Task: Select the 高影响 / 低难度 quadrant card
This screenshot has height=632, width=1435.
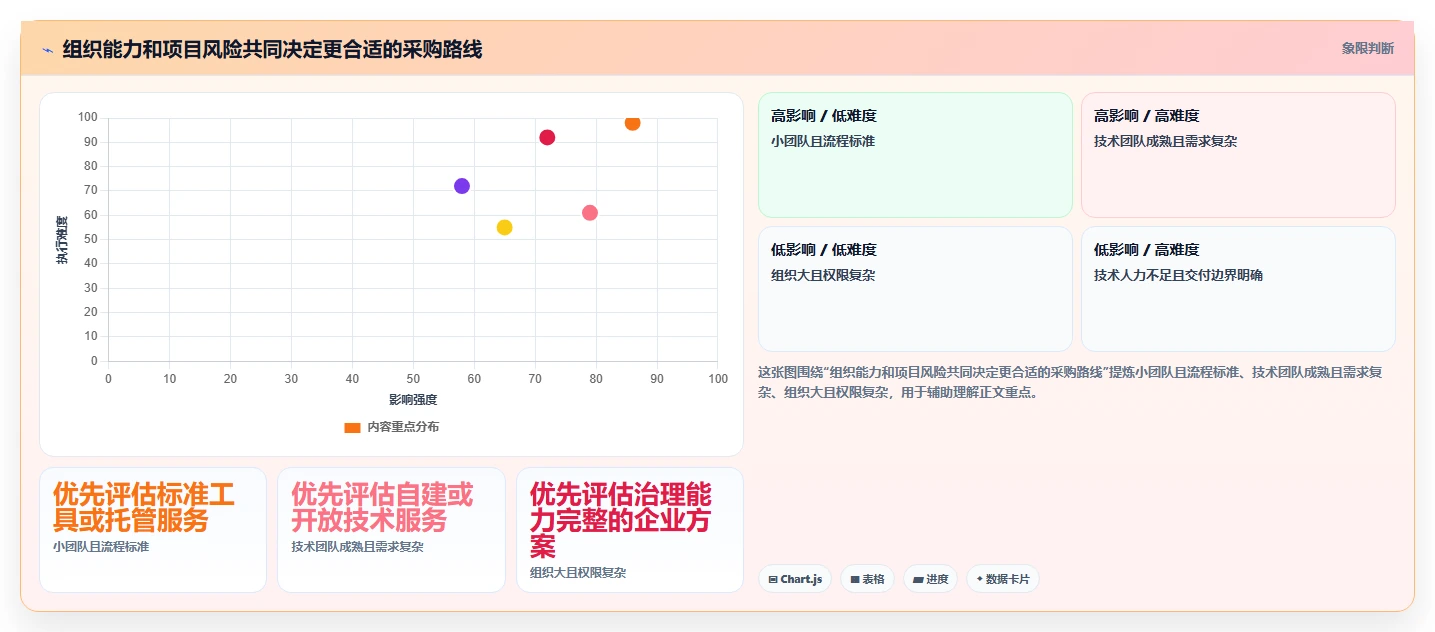Action: pyautogui.click(x=915, y=155)
